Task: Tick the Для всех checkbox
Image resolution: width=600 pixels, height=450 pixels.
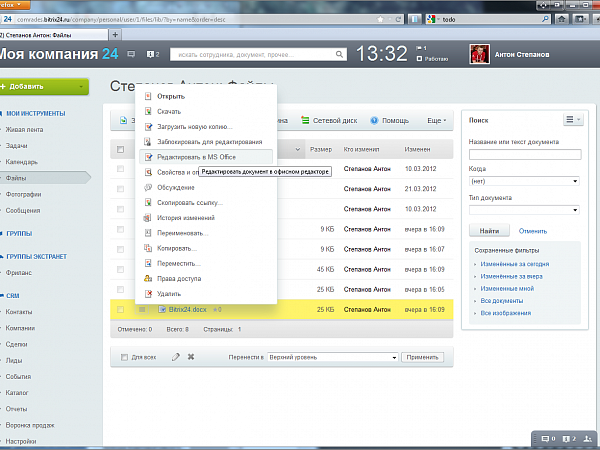Action: click(x=124, y=357)
